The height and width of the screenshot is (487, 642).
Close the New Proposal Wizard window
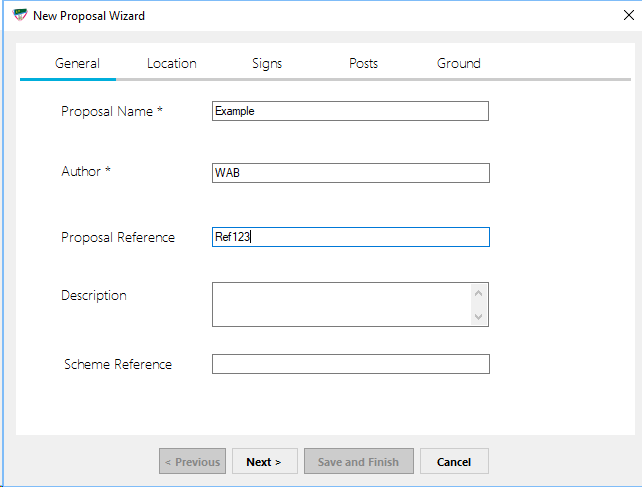coord(627,15)
